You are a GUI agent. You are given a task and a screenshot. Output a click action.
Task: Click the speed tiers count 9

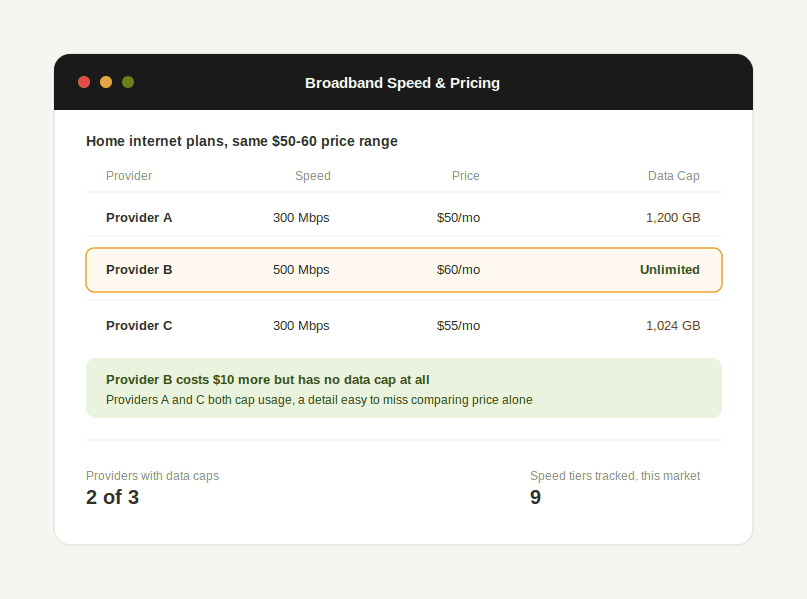point(535,497)
